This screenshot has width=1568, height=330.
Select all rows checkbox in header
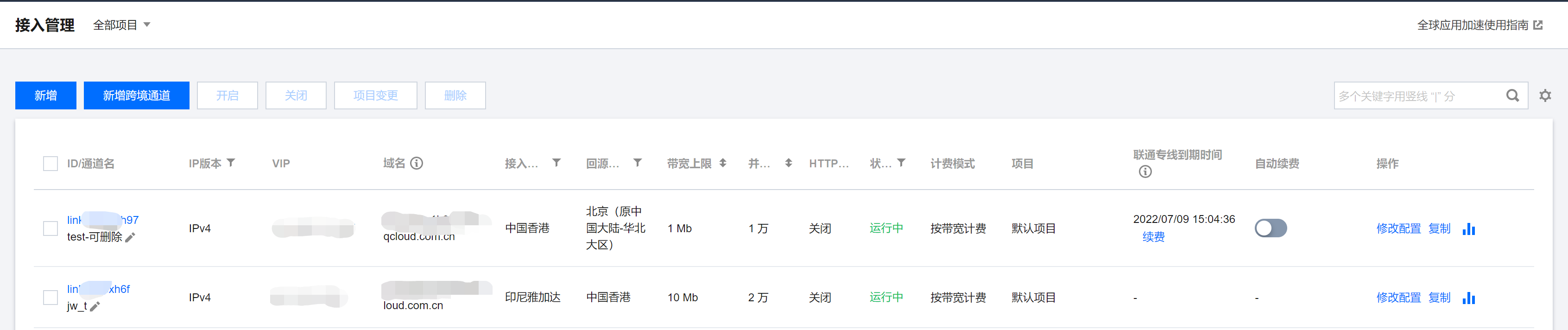(x=51, y=163)
